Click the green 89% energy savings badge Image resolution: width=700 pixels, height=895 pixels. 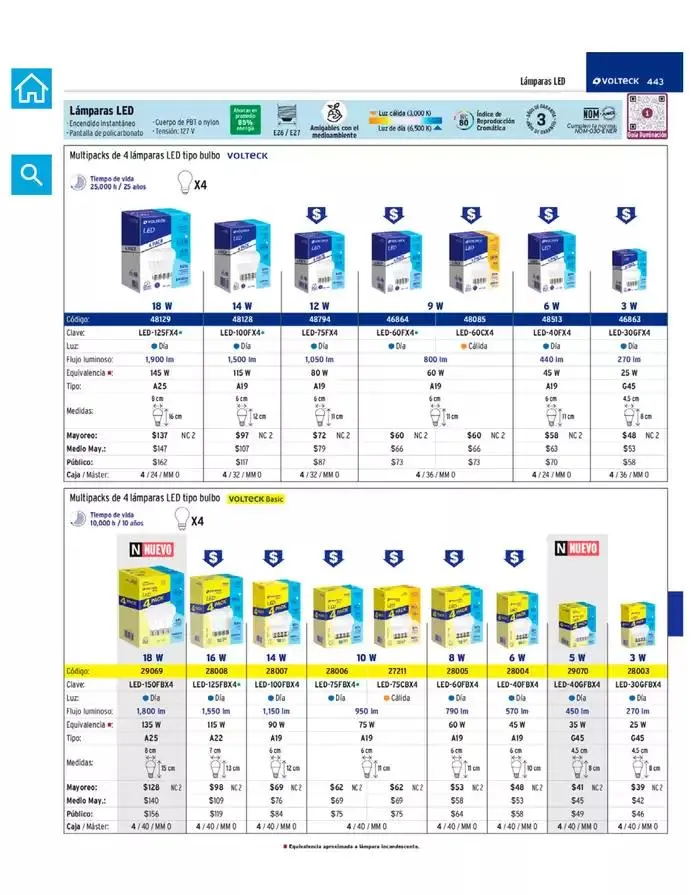tap(245, 119)
